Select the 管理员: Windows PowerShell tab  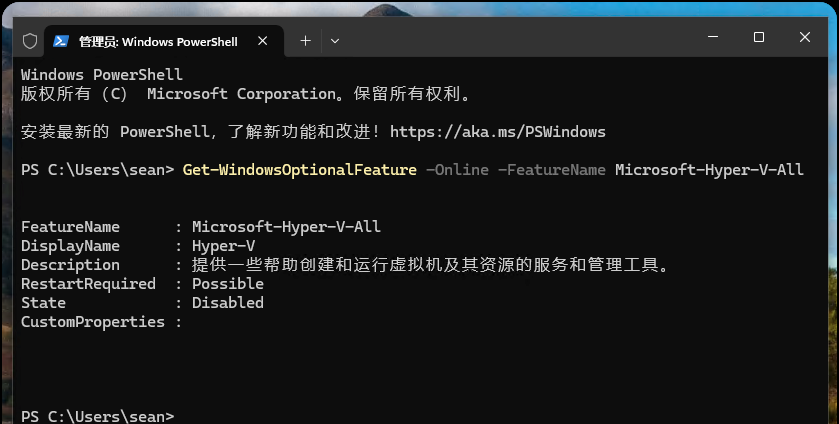coord(158,41)
